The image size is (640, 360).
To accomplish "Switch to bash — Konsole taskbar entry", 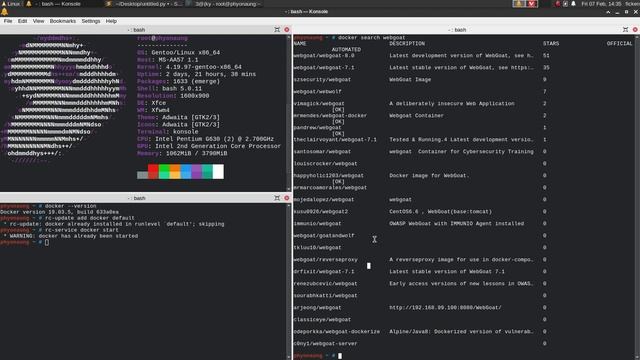I will [x=57, y=4].
